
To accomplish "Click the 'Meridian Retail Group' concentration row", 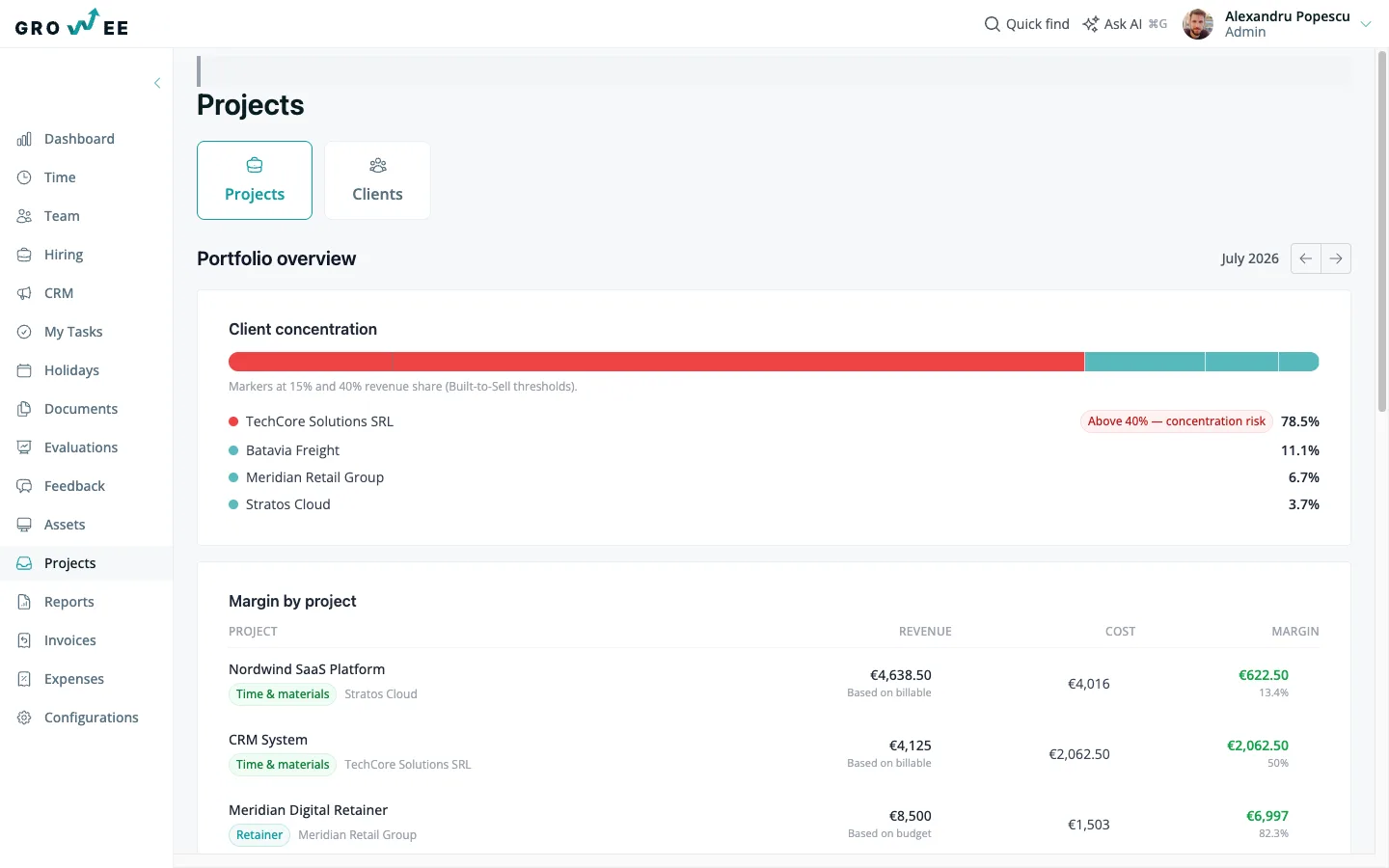I will tap(774, 477).
